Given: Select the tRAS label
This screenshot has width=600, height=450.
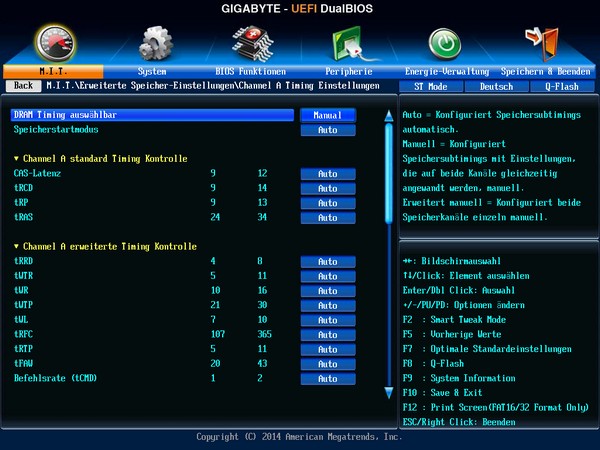Looking at the screenshot, I should (x=23, y=217).
